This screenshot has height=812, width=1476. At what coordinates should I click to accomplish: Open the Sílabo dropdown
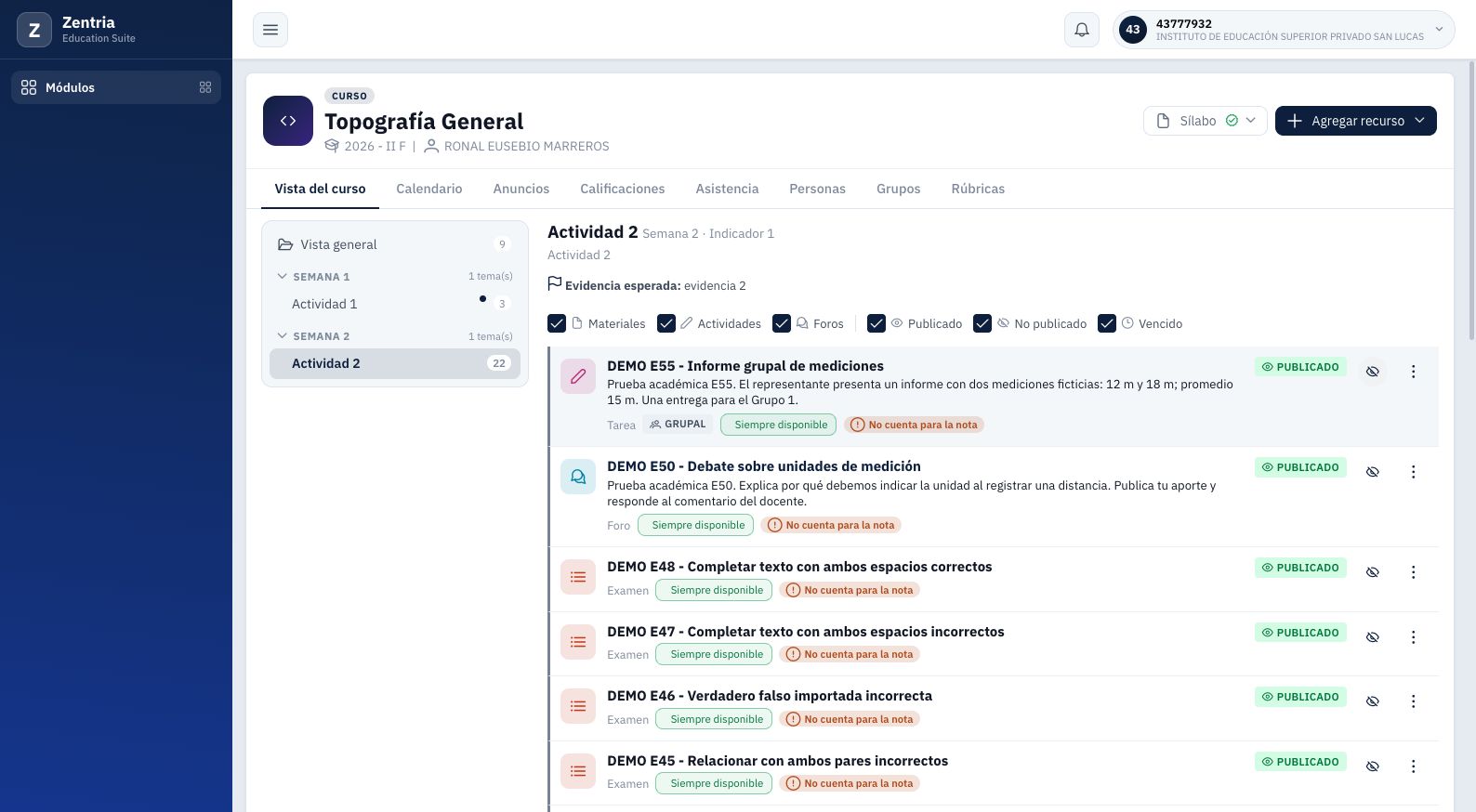tap(1206, 121)
